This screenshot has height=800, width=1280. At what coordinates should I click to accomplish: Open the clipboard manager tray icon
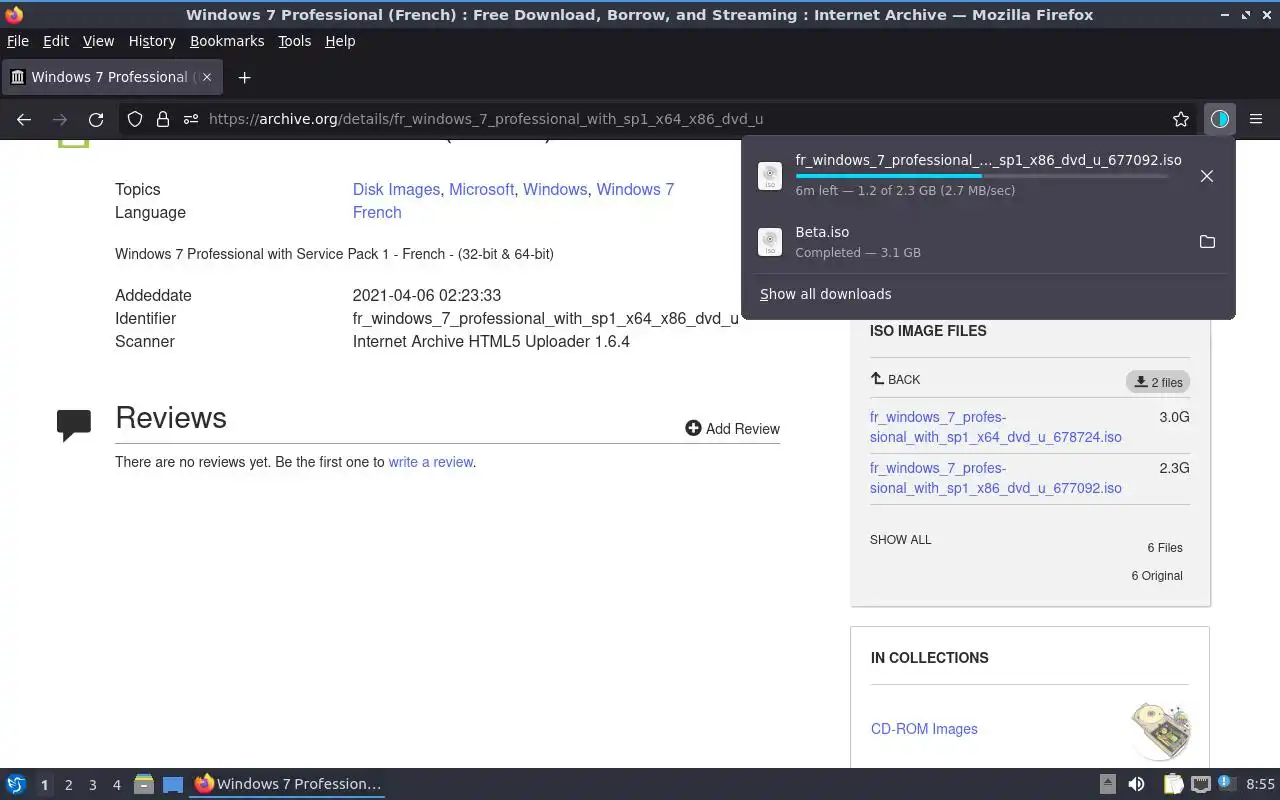pyautogui.click(x=1173, y=784)
